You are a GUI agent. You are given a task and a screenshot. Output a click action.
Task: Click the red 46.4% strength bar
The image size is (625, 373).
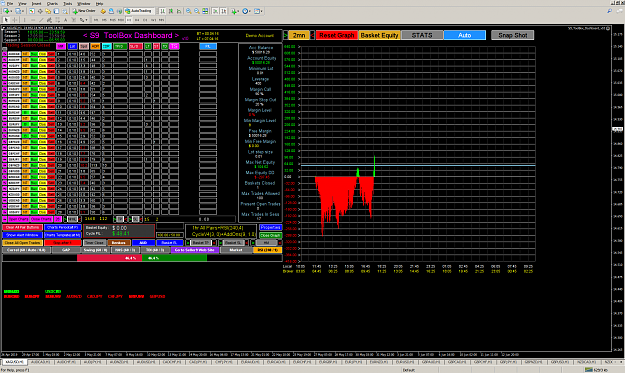tap(110, 258)
